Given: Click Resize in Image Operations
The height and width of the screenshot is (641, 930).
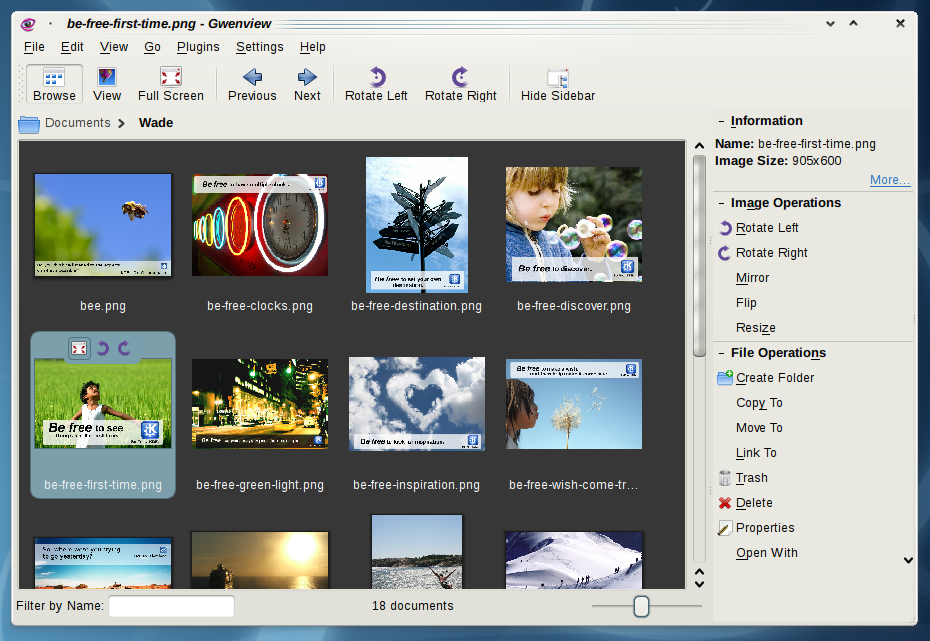Looking at the screenshot, I should tap(756, 327).
